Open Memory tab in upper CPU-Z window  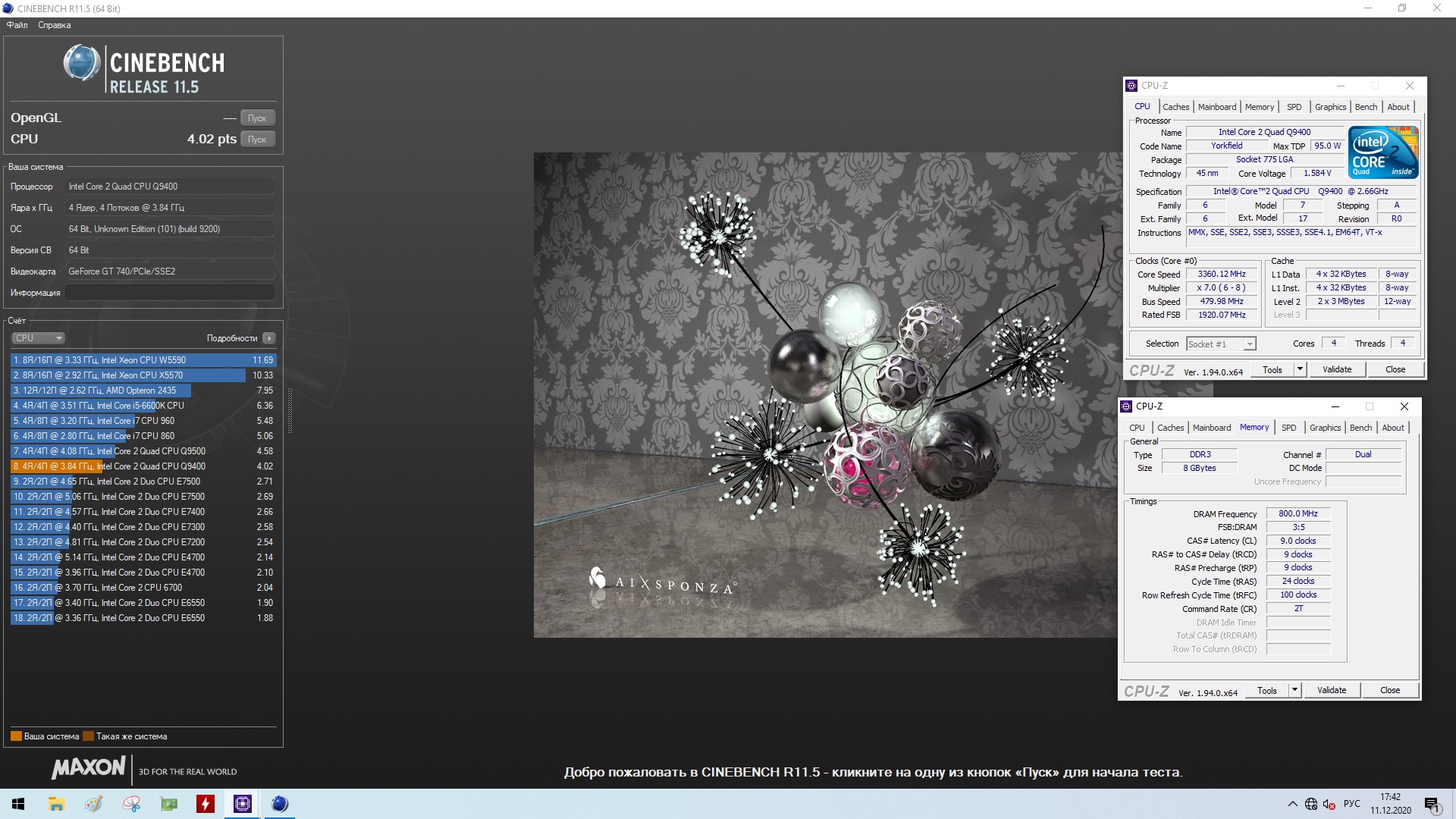click(x=1260, y=107)
